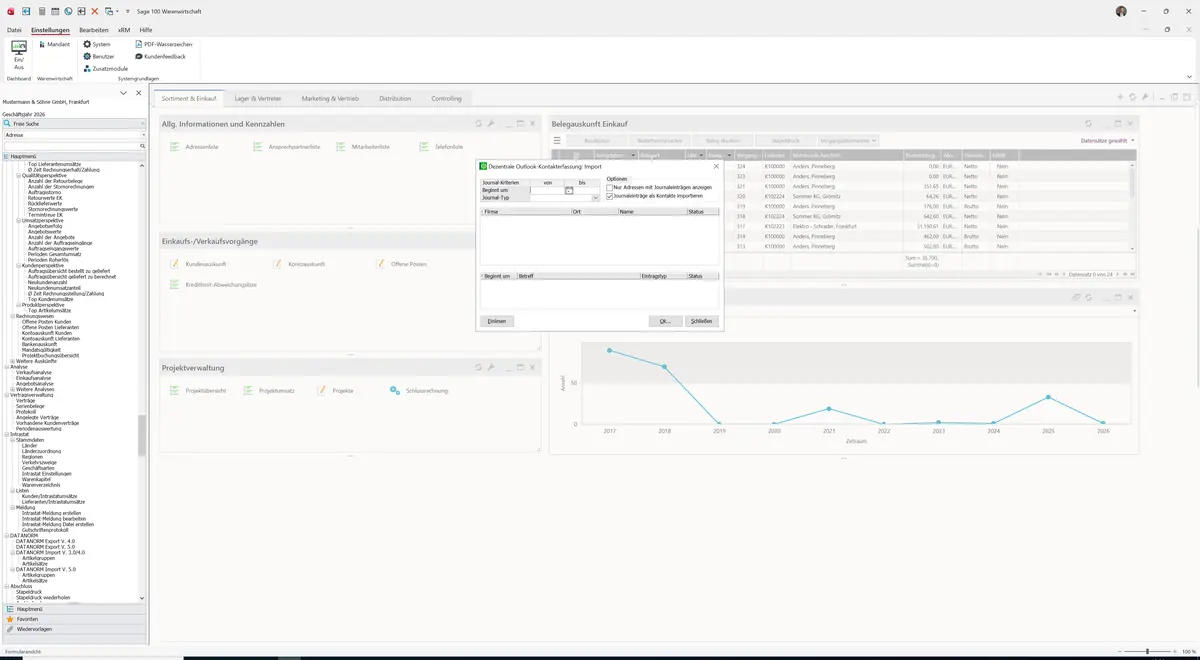Switch to Lager & Vertreter tab
Screen dimensions: 1200x660
coord(258,99)
